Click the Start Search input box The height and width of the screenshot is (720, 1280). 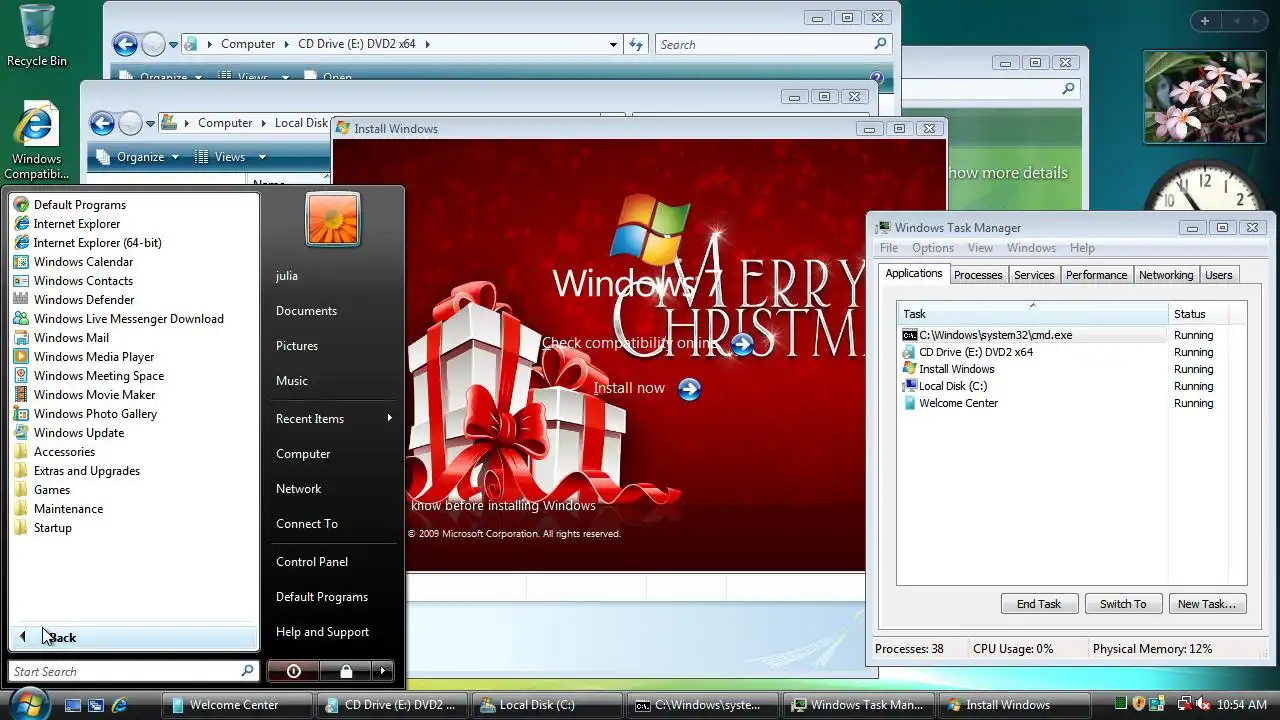click(125, 671)
